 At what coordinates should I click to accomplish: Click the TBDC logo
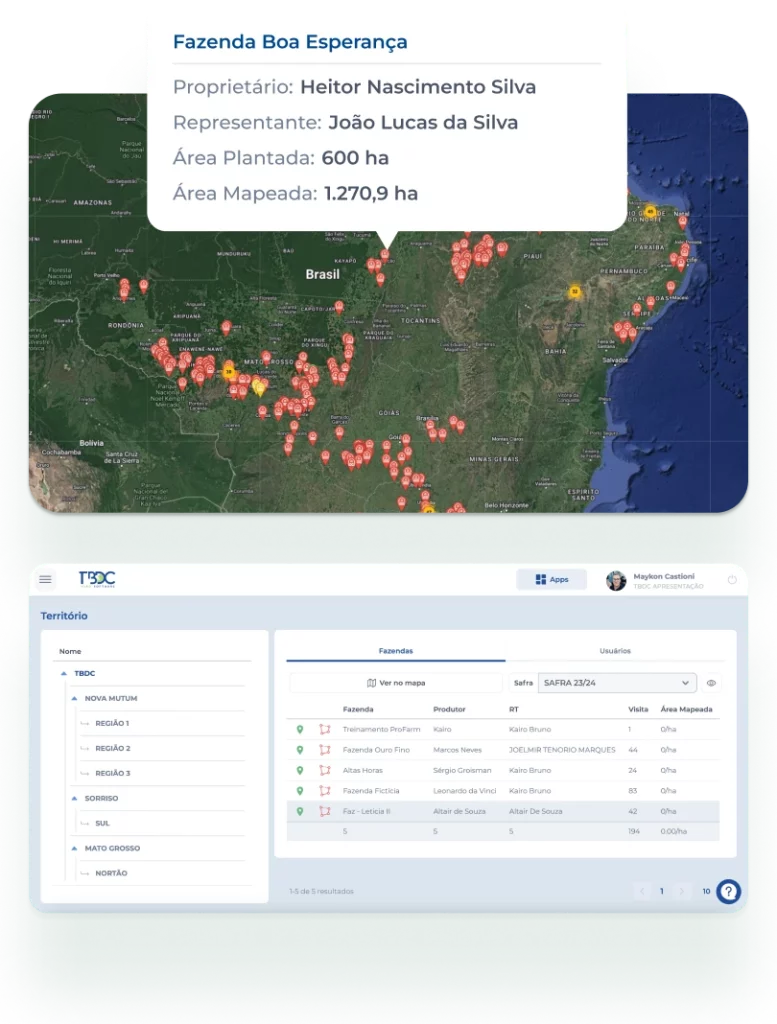(x=96, y=579)
